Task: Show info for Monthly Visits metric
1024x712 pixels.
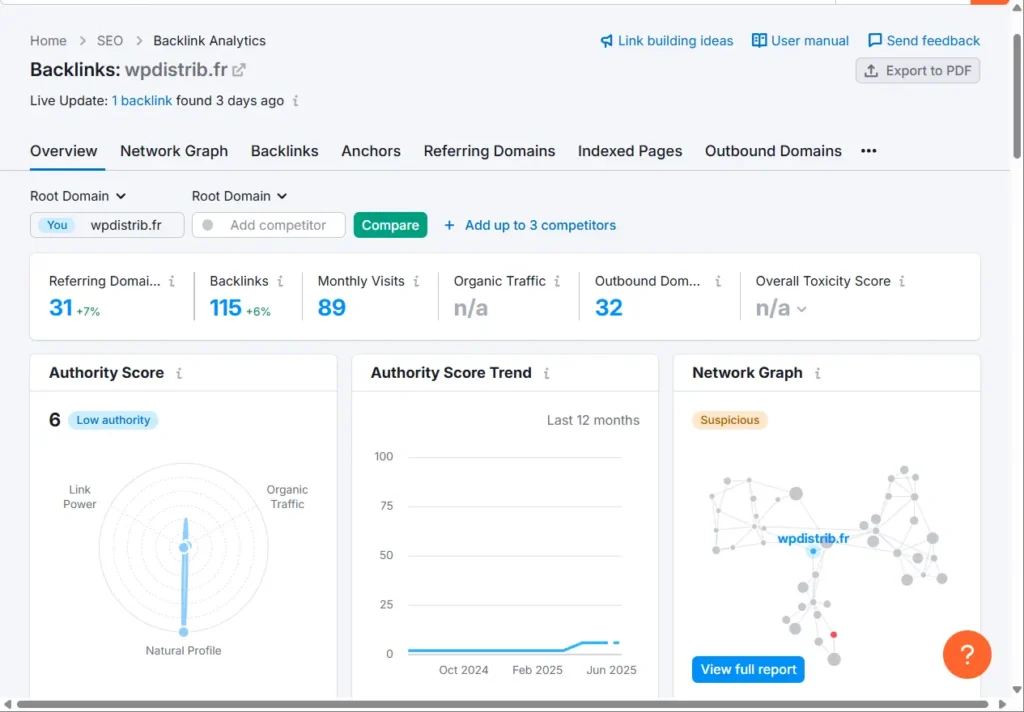Action: click(x=416, y=281)
